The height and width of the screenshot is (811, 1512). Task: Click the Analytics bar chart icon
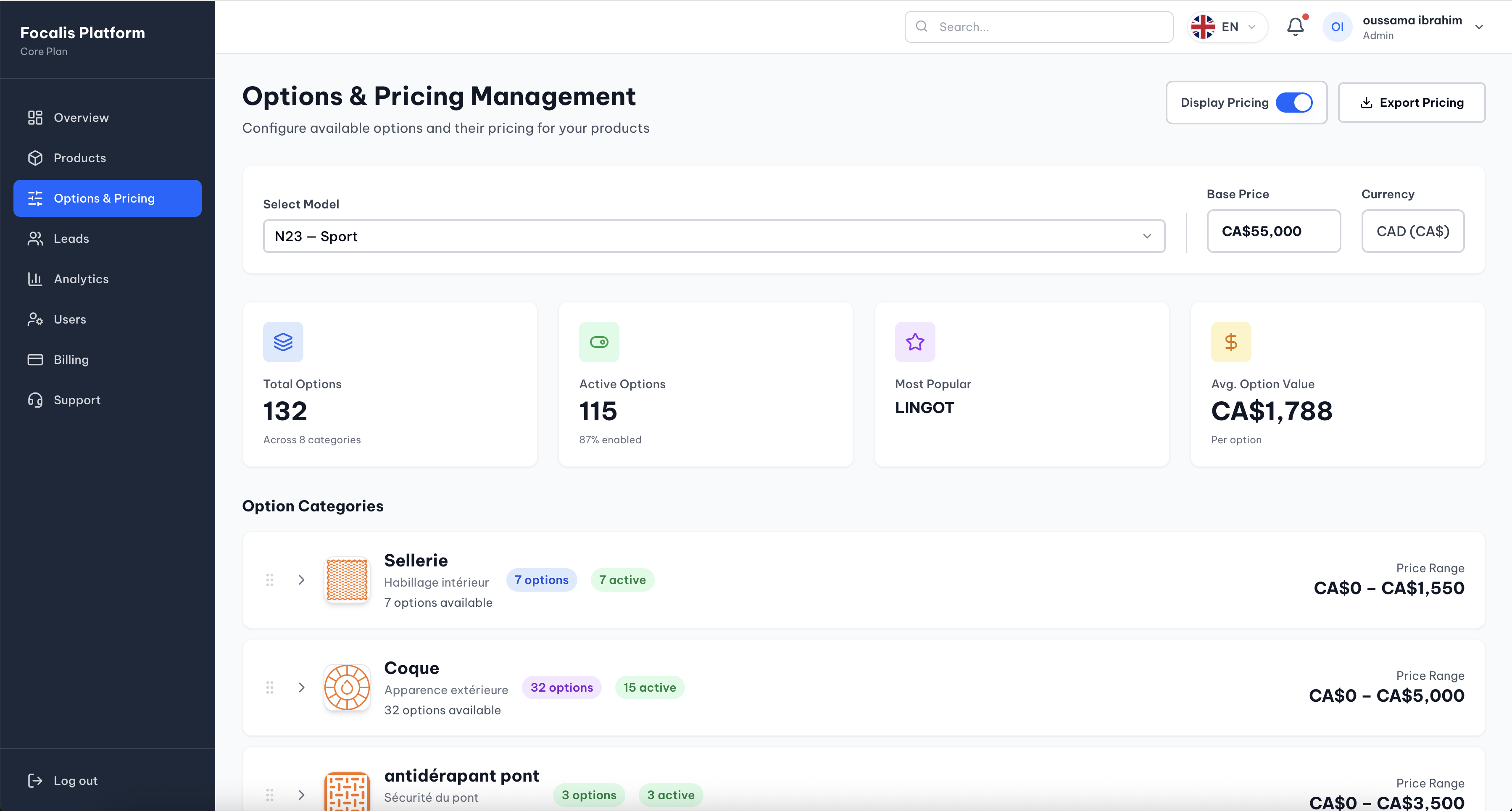coord(35,279)
